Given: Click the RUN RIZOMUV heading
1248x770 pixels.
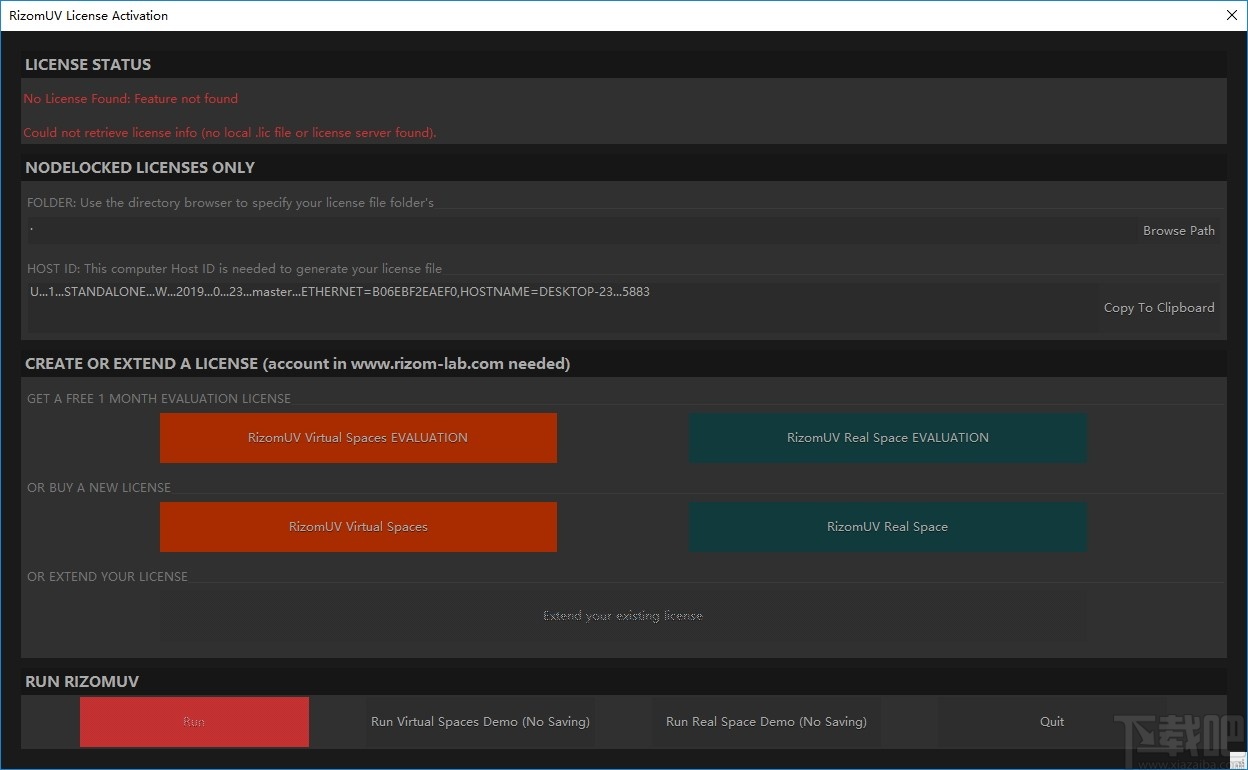Looking at the screenshot, I should coord(82,682).
